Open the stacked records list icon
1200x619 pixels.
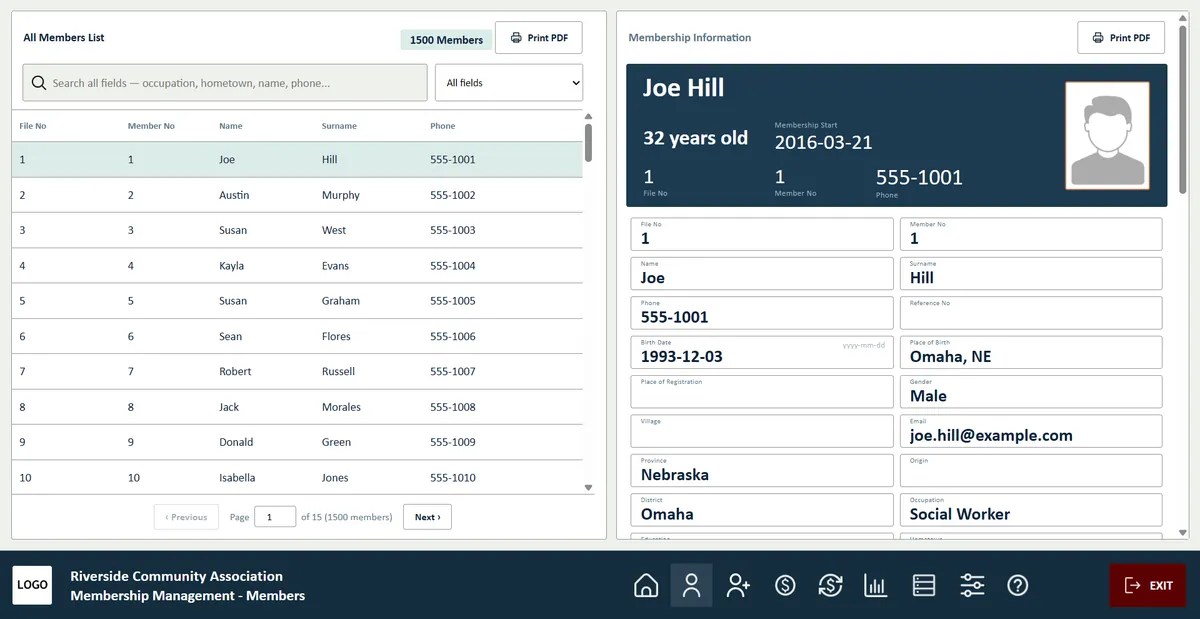pyautogui.click(x=924, y=585)
